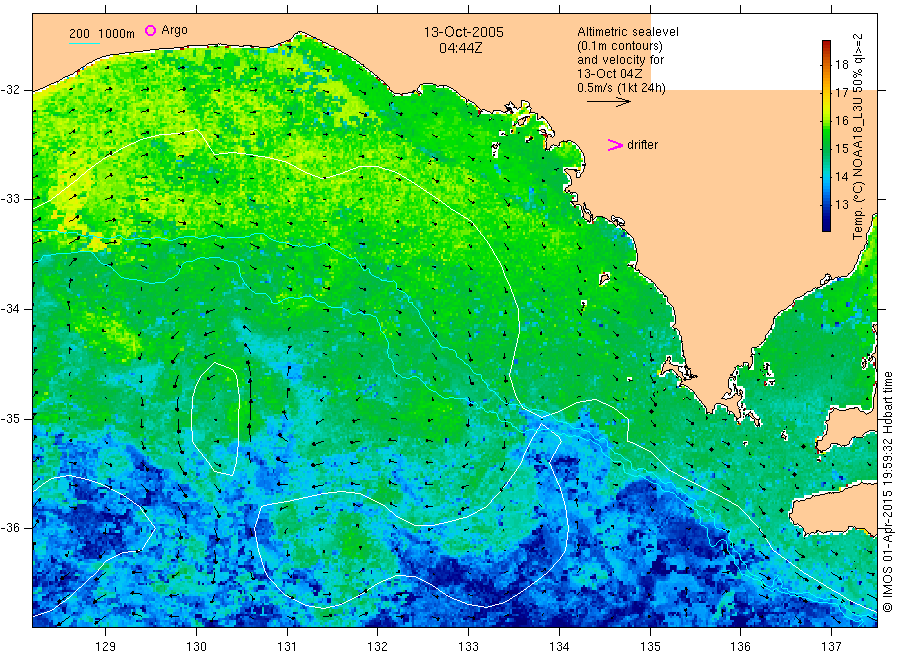
Task: Click the temperature color bar
Action: tap(826, 136)
